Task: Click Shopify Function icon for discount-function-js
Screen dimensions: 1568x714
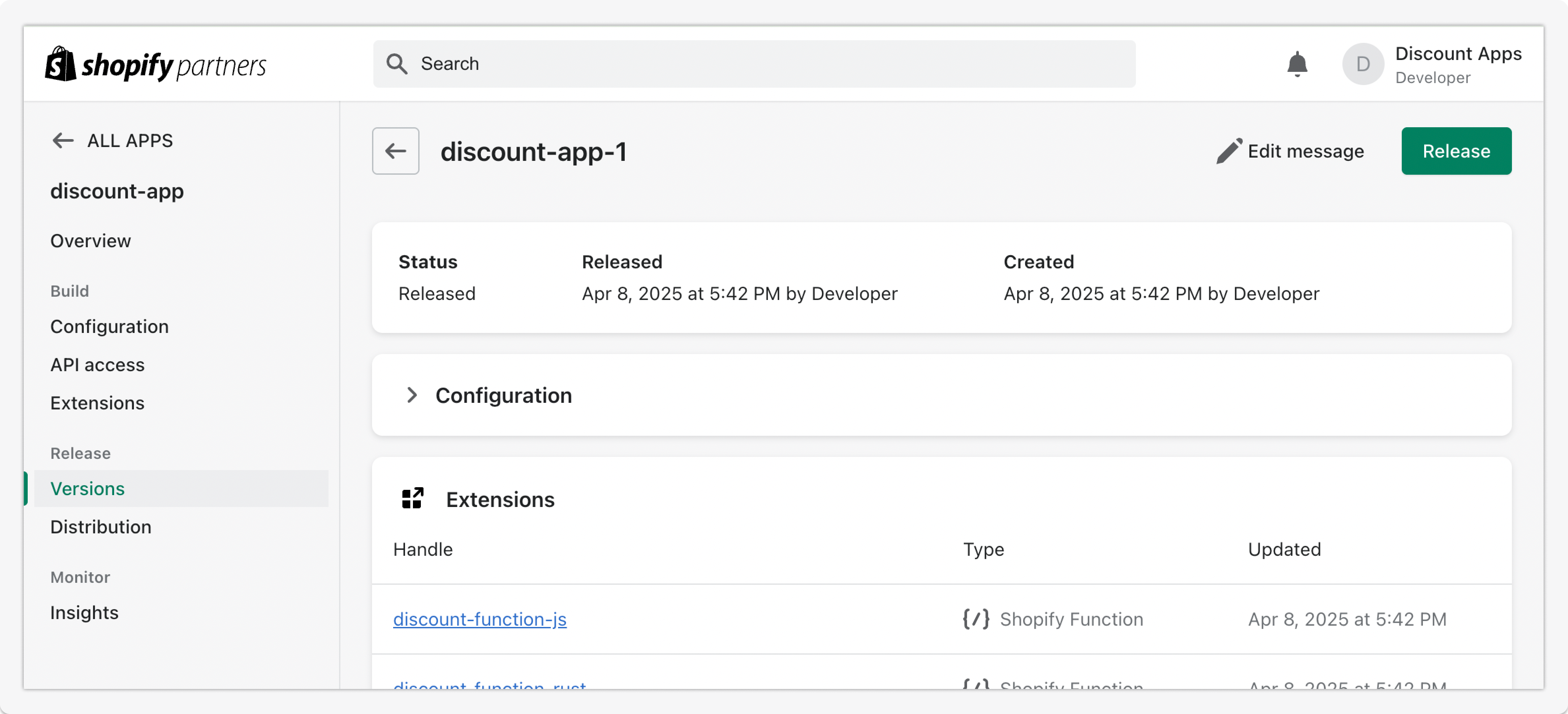Action: 976,618
